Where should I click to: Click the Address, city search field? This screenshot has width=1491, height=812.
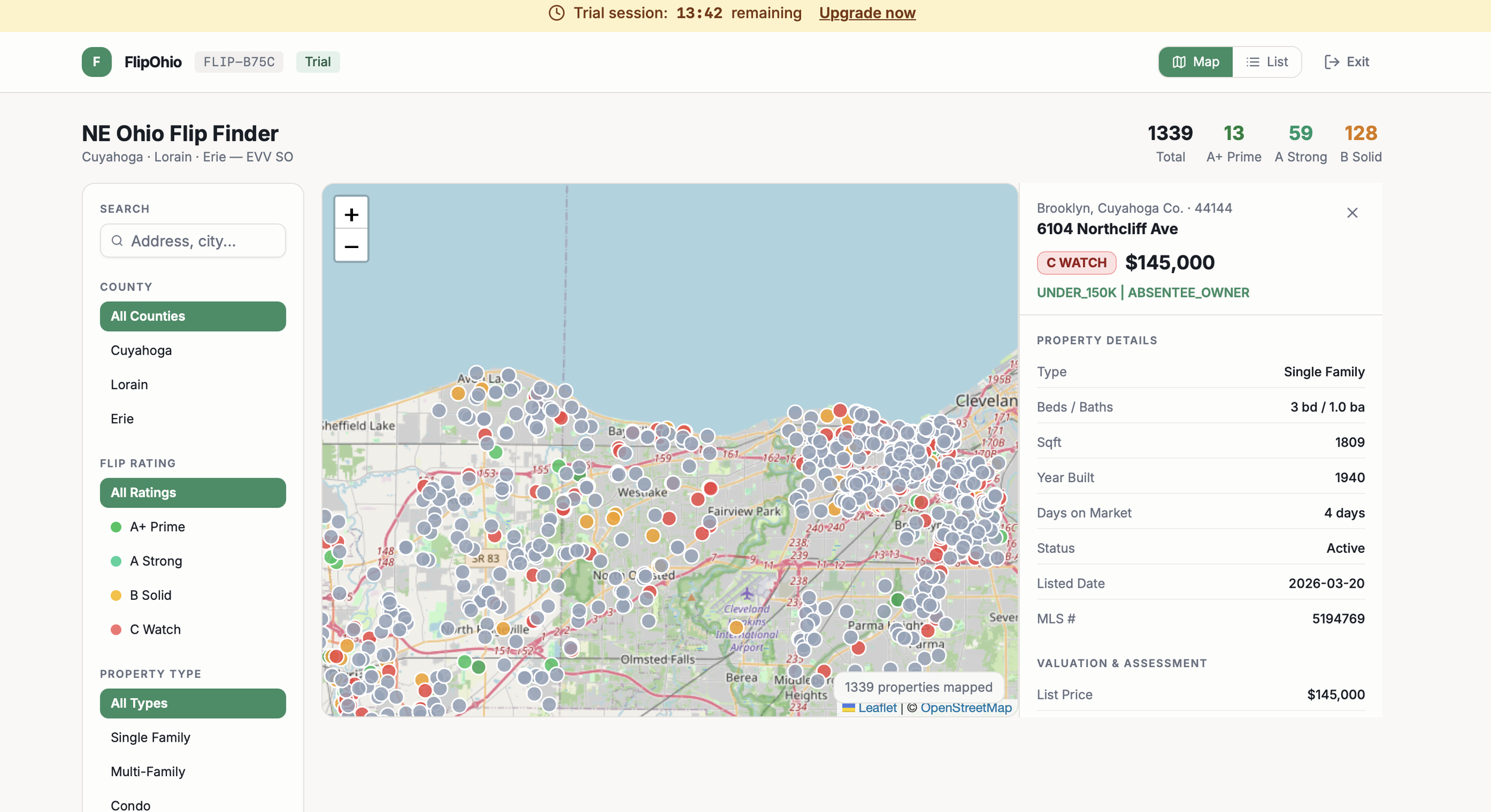203,241
